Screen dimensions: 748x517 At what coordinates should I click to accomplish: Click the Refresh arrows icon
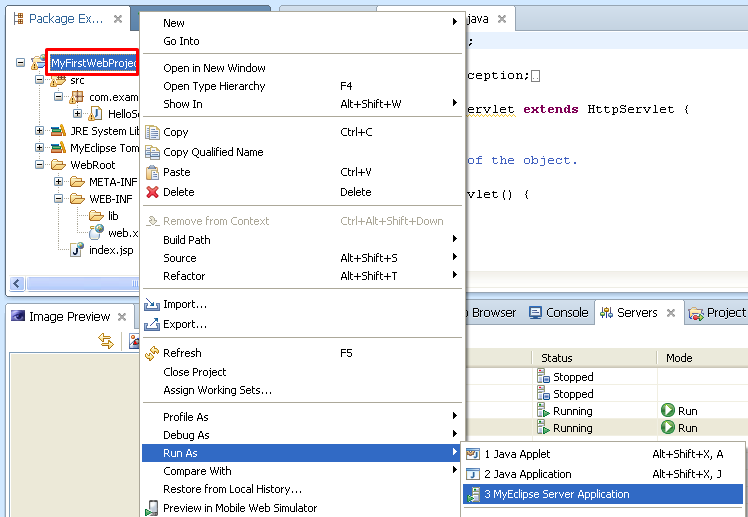click(152, 353)
